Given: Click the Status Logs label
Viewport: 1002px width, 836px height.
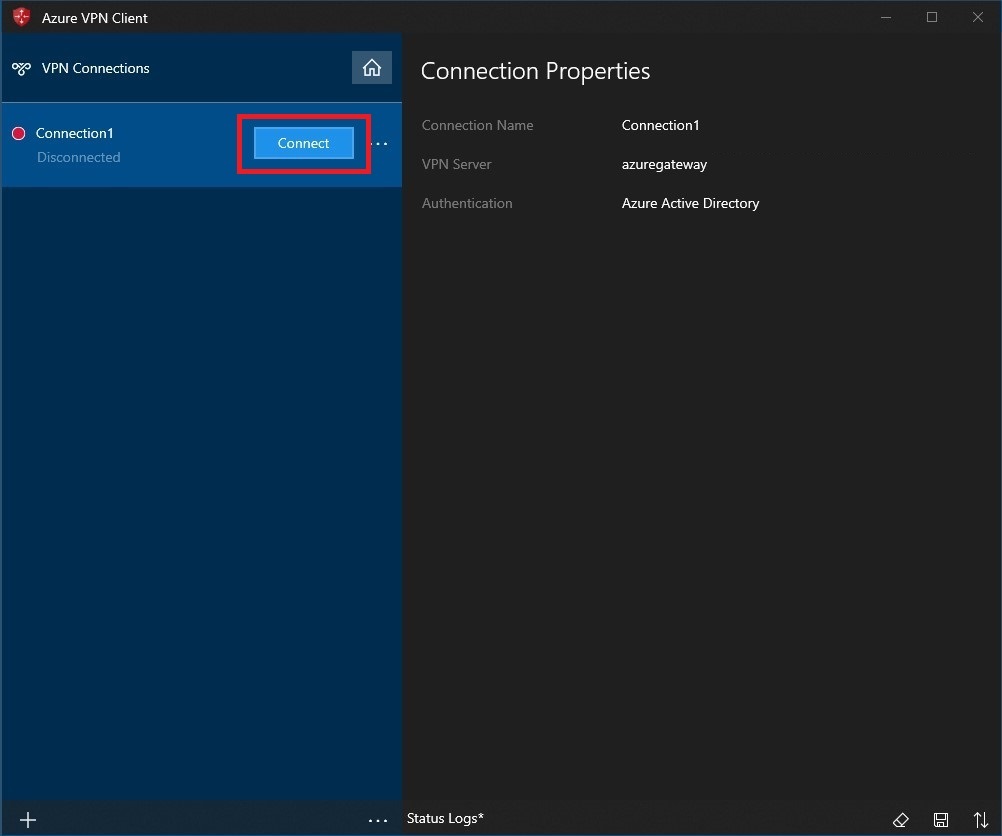Looking at the screenshot, I should (x=444, y=818).
